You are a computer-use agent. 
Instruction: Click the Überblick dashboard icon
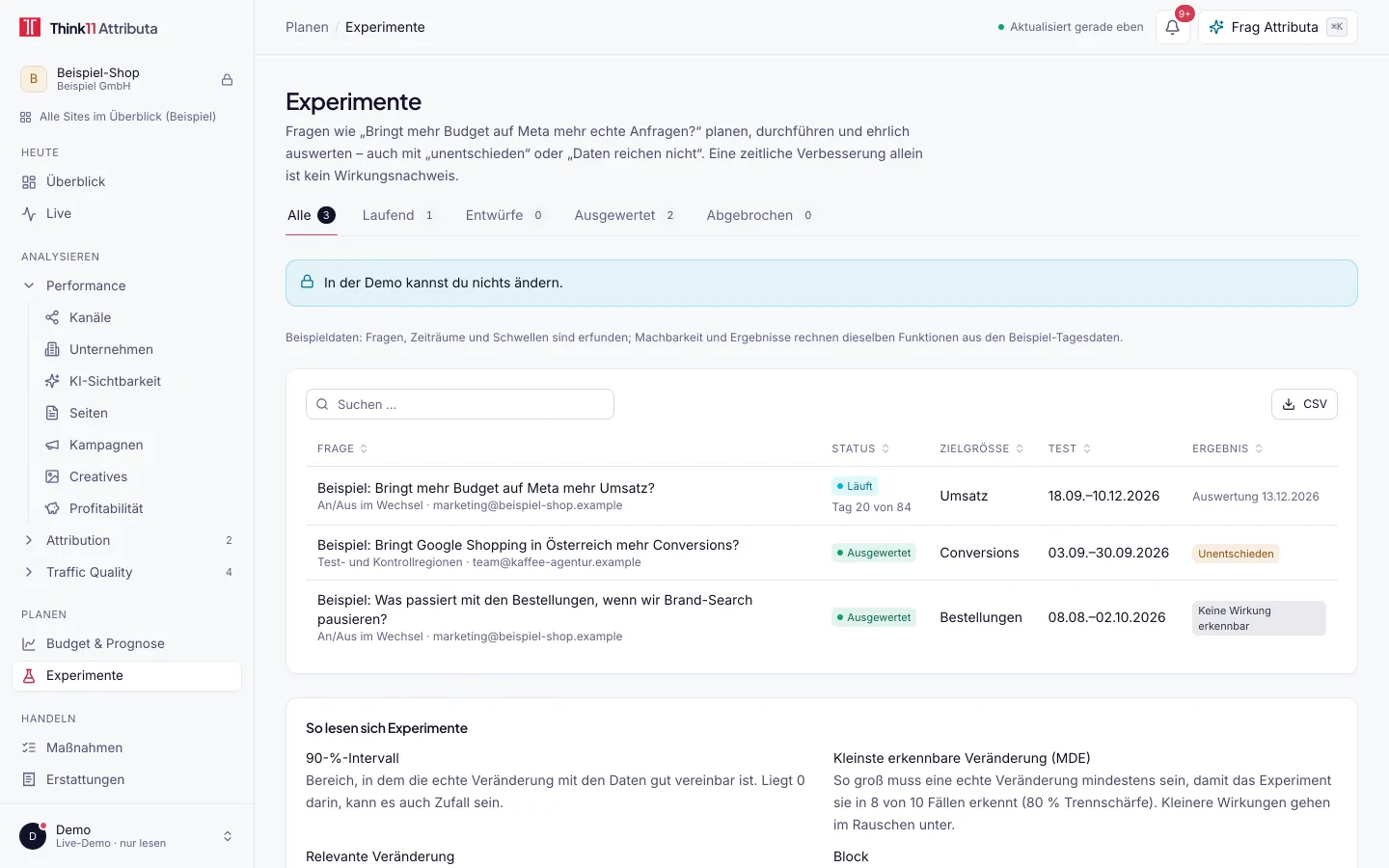coord(29,181)
